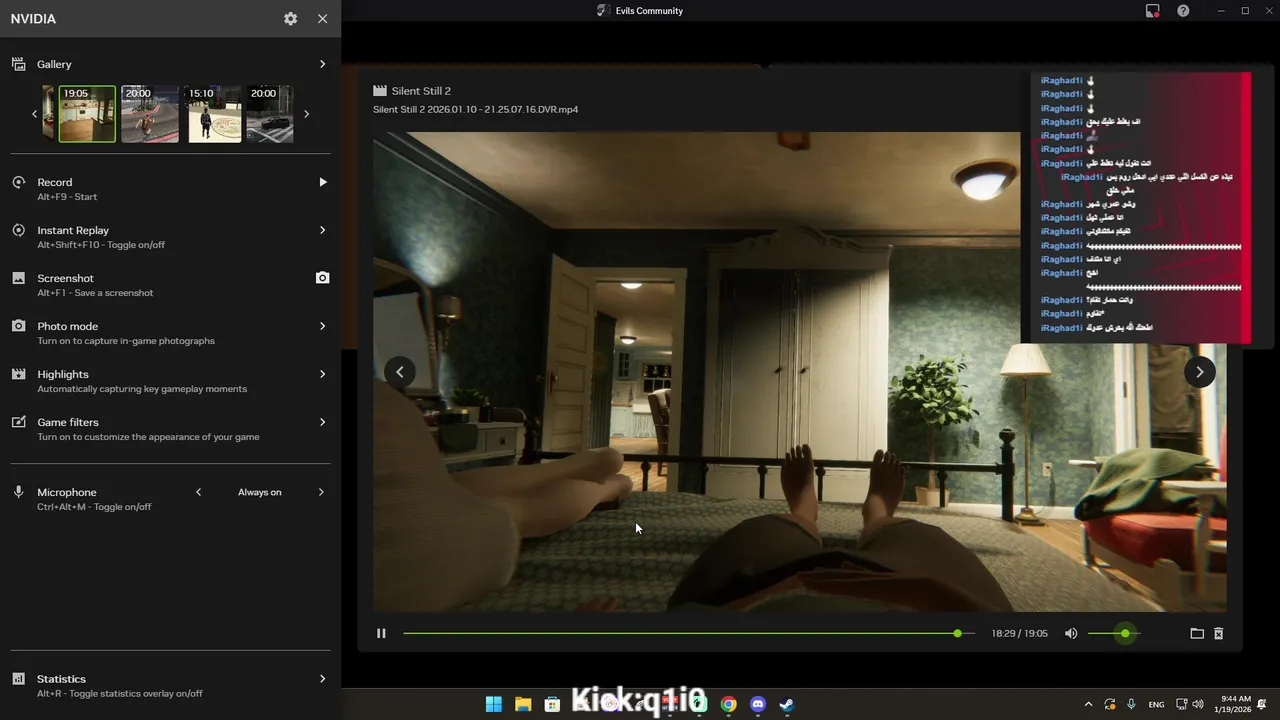Pause the video playback
This screenshot has width=1280, height=720.
pos(381,633)
